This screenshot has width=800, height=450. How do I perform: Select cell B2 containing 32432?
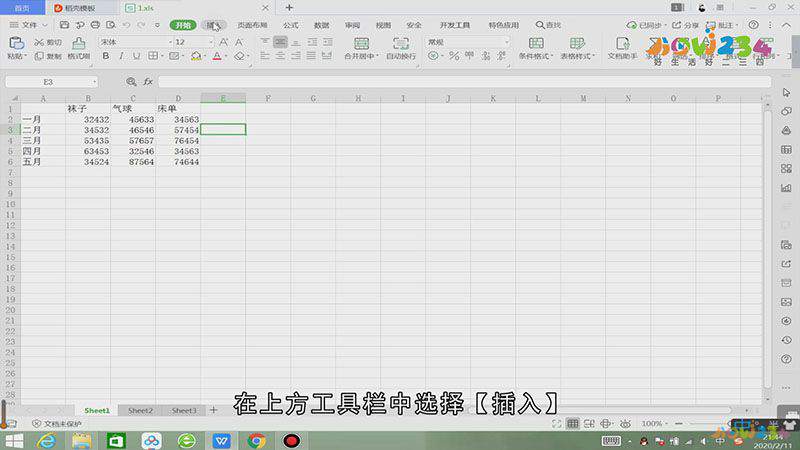[x=88, y=119]
